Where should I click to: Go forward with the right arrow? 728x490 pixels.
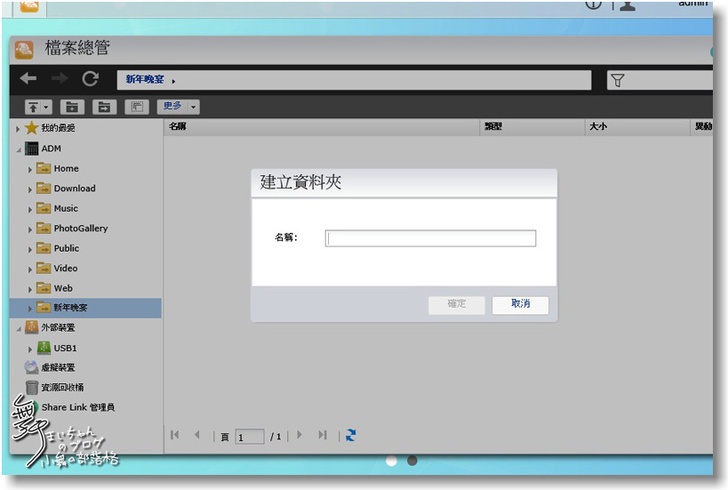tap(59, 78)
